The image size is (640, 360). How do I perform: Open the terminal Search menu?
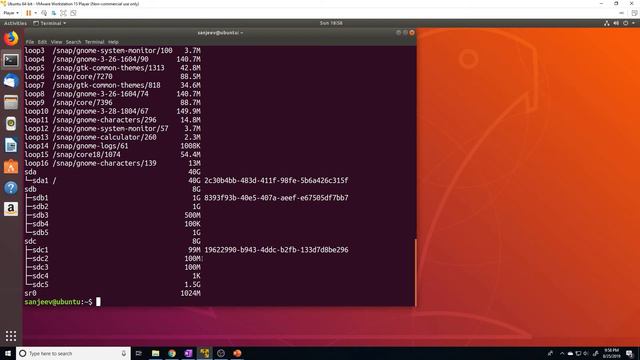(x=73, y=42)
